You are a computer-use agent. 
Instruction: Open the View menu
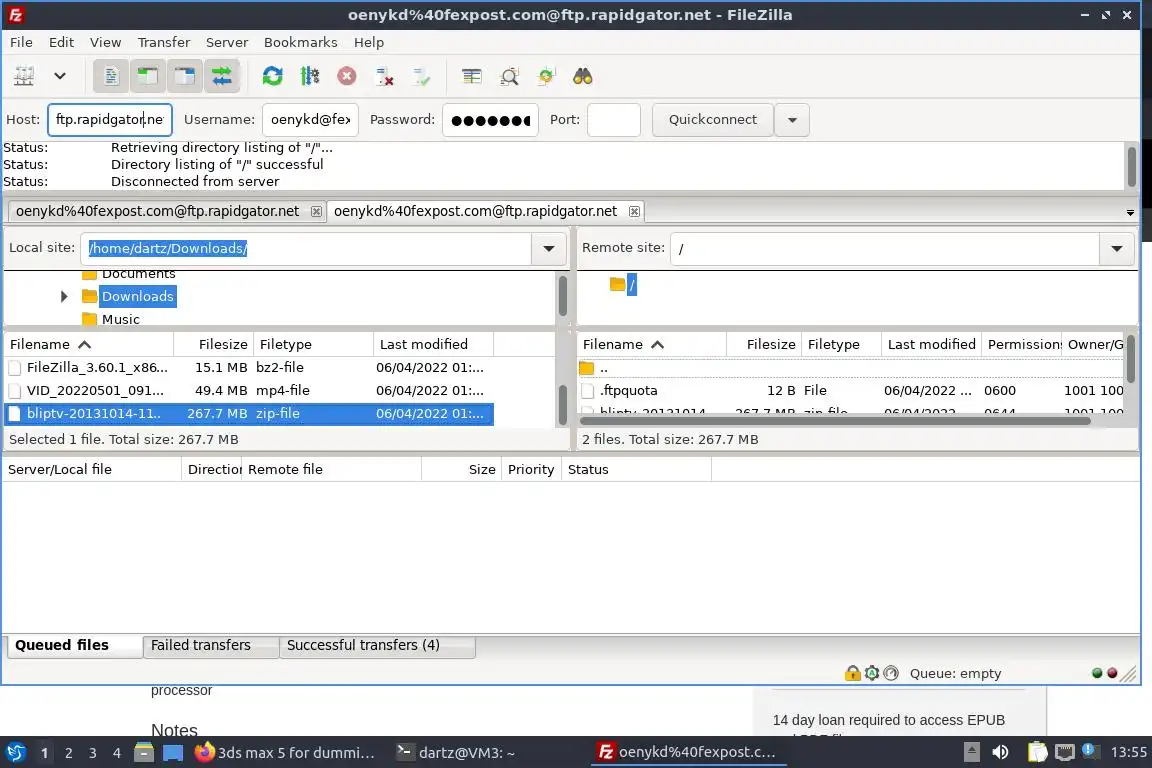105,42
